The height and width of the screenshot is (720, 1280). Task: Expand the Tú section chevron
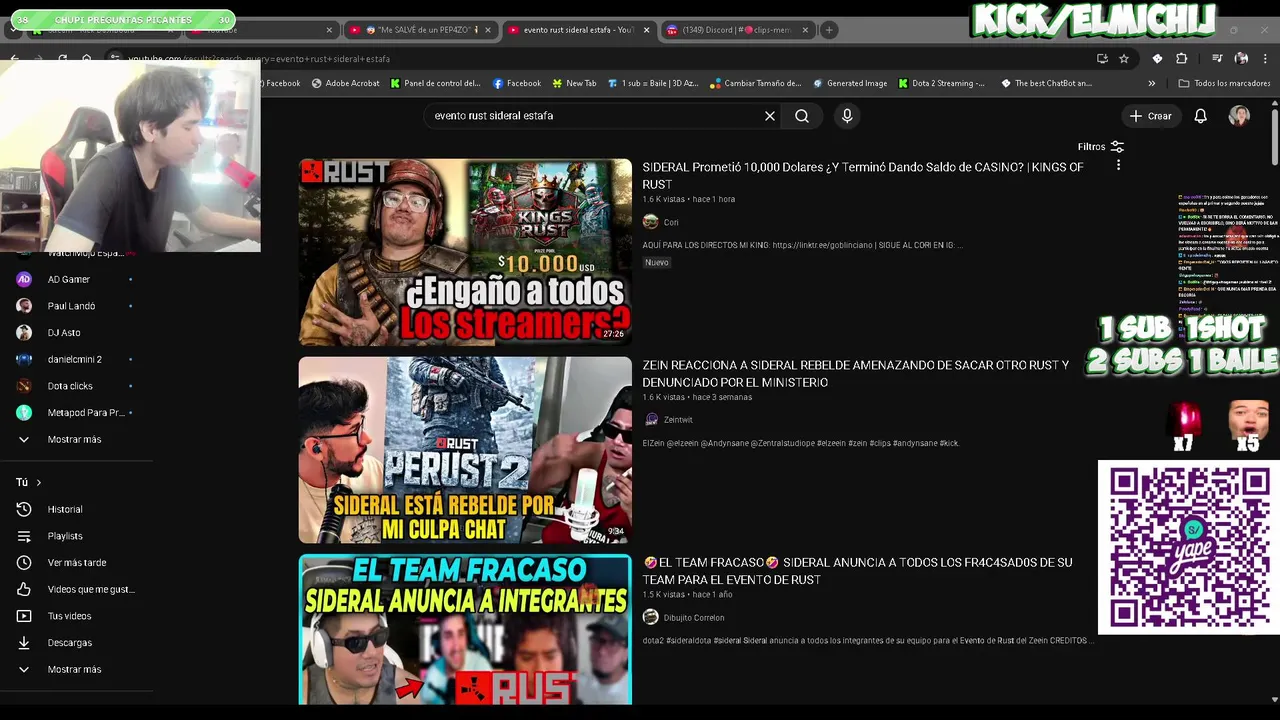(39, 482)
